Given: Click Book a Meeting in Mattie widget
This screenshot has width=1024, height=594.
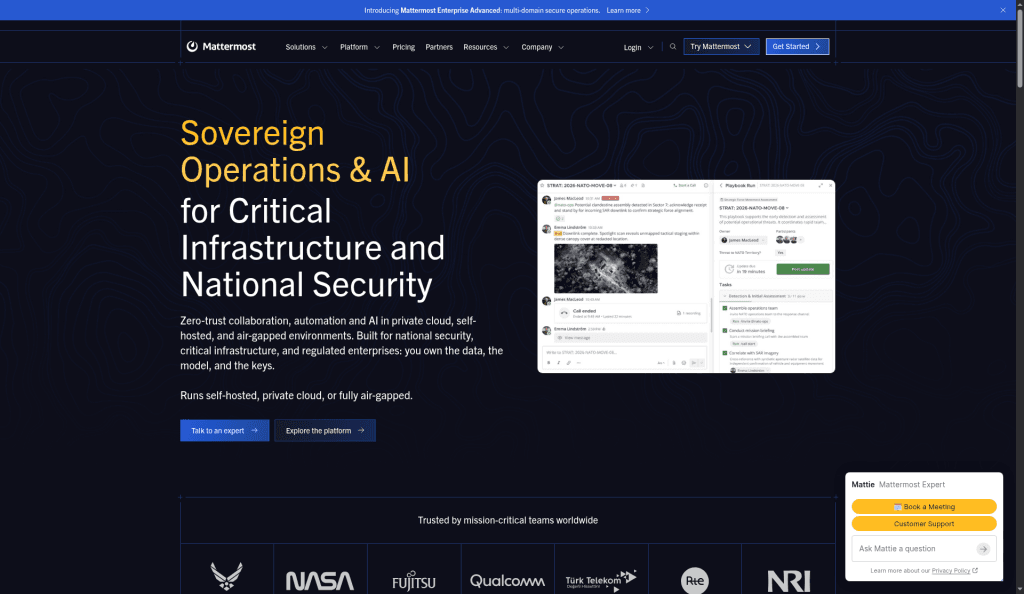Looking at the screenshot, I should (x=923, y=507).
